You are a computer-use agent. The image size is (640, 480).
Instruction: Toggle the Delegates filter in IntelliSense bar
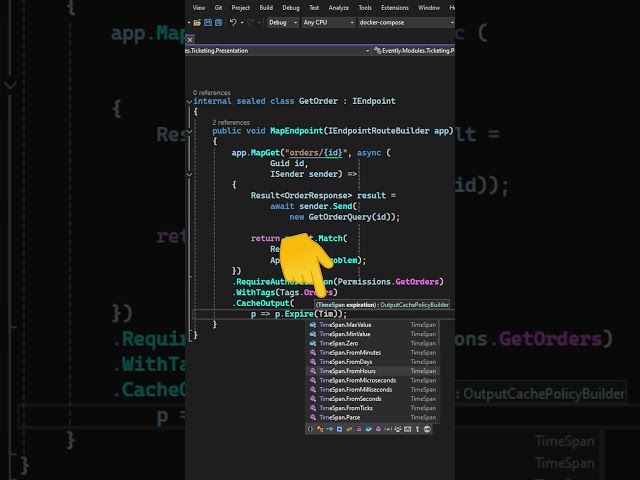point(359,429)
